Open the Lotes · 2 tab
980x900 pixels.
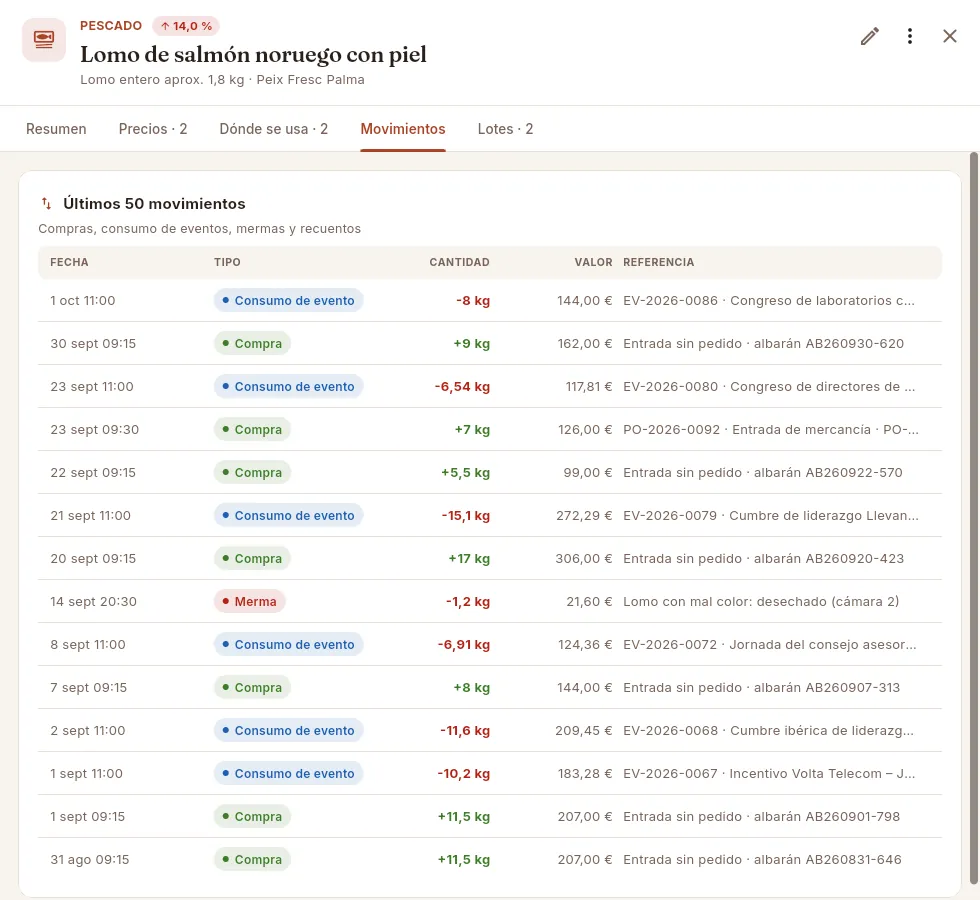point(506,129)
